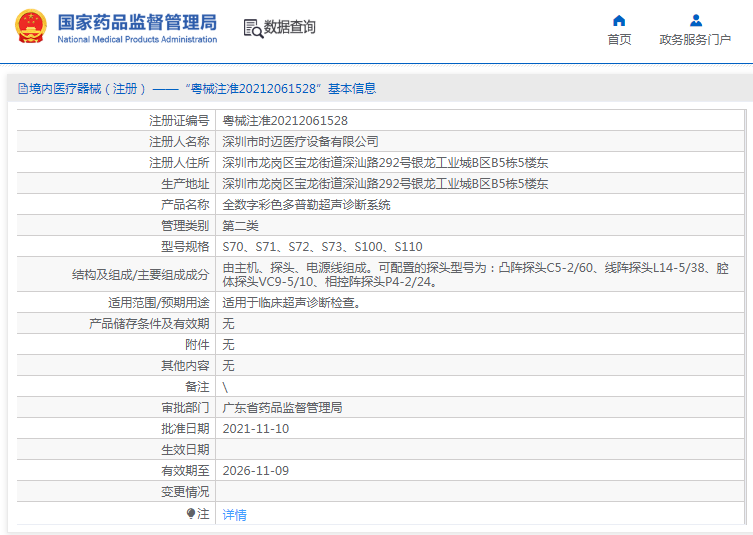Click the 有效期至 label

[x=185, y=471]
